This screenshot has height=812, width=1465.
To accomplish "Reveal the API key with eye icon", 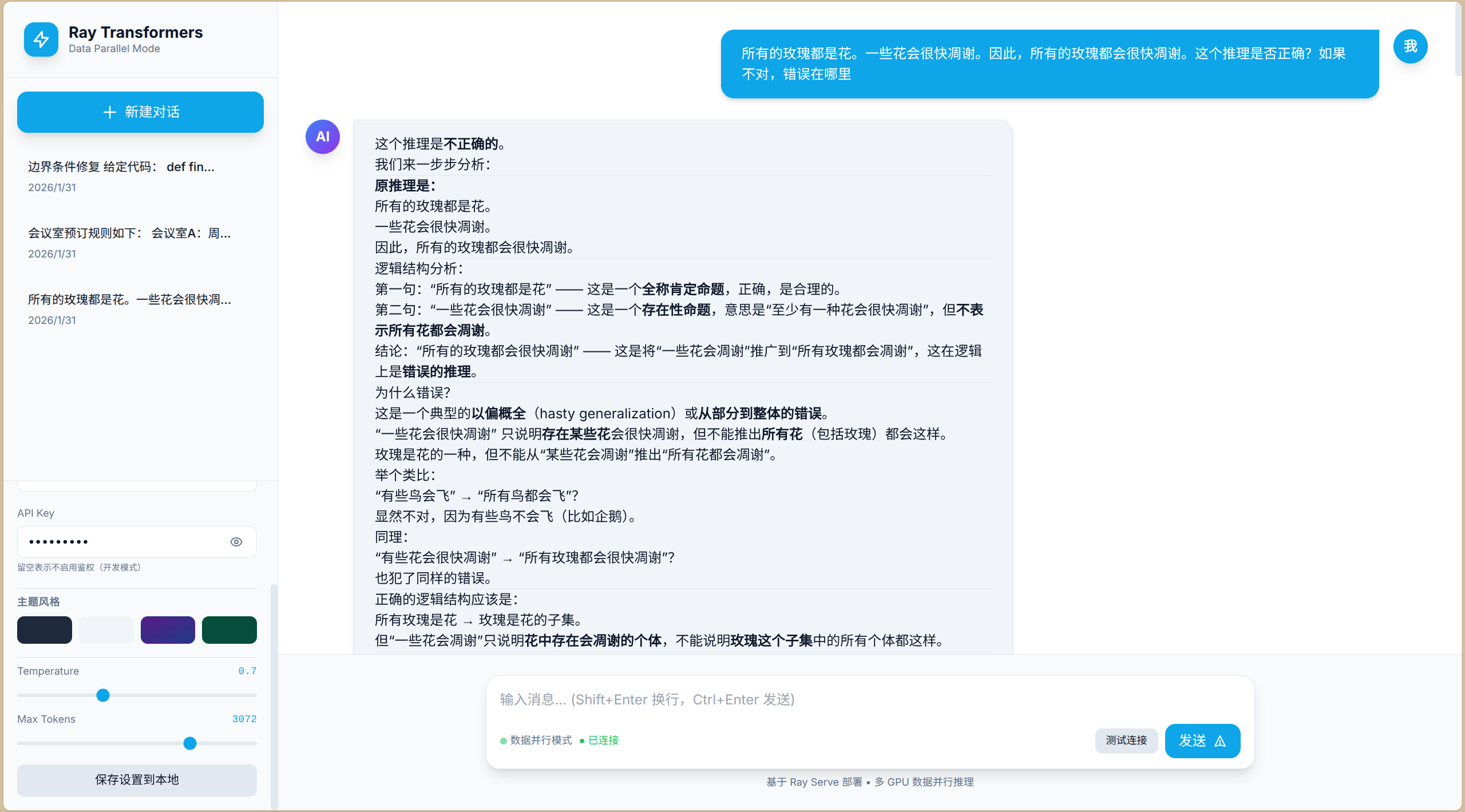I will coord(236,541).
